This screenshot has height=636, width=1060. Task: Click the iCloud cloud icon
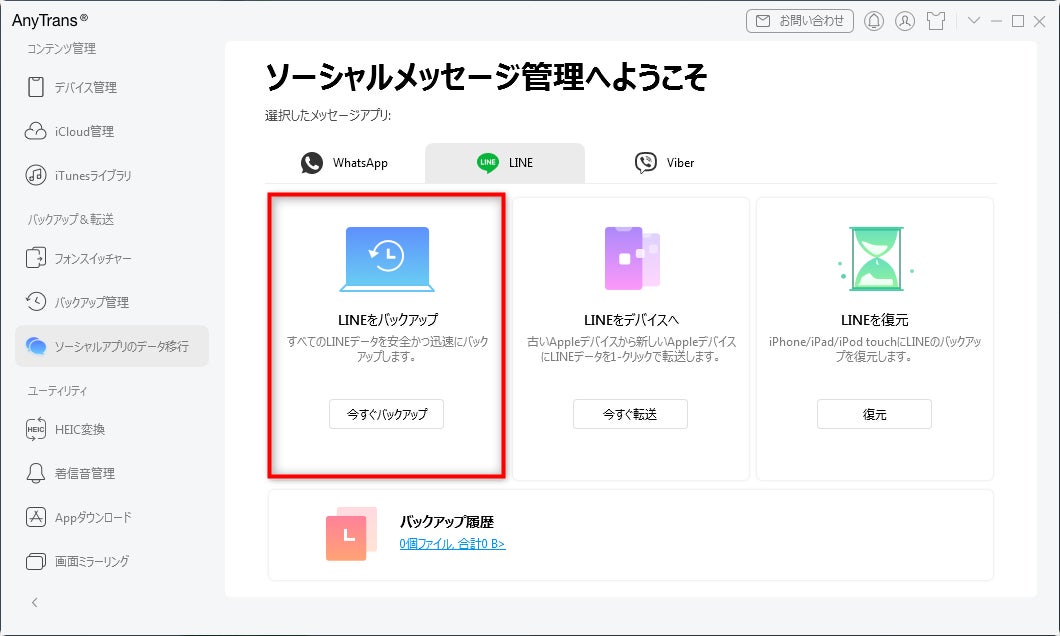point(36,131)
